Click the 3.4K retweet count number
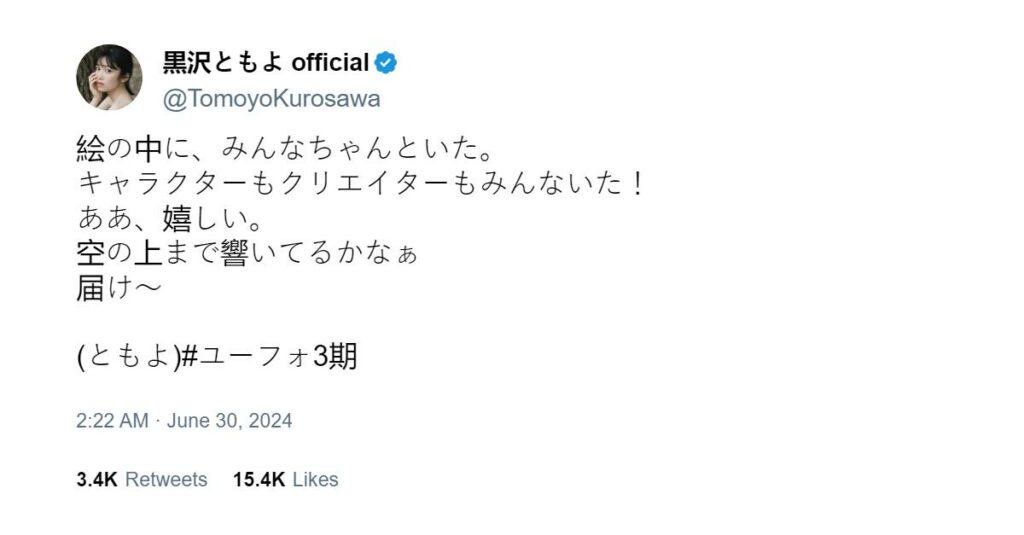 (97, 480)
